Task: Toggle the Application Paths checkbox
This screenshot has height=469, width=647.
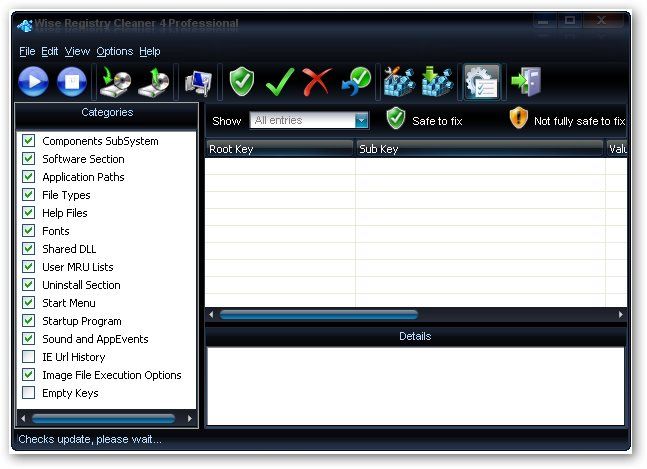Action: coord(28,177)
